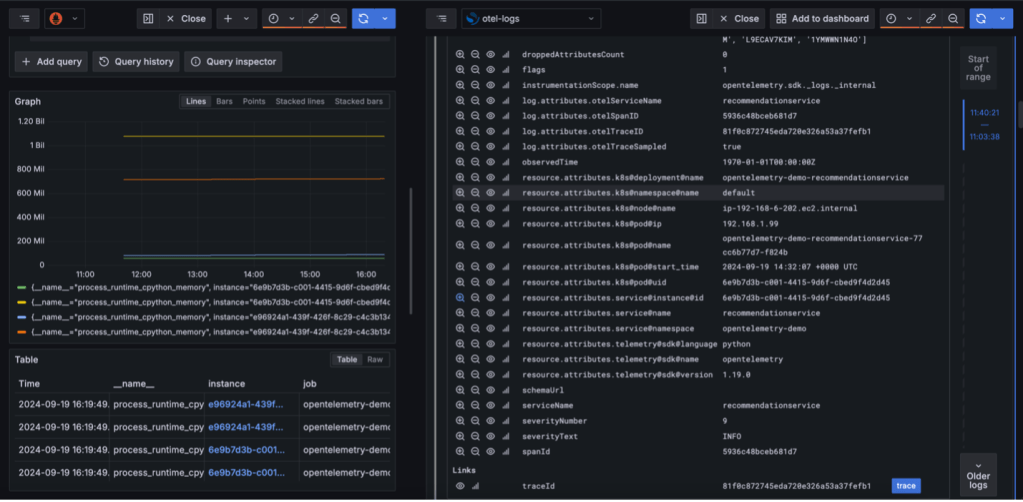Open the left pane time picker dropdown

[282, 18]
